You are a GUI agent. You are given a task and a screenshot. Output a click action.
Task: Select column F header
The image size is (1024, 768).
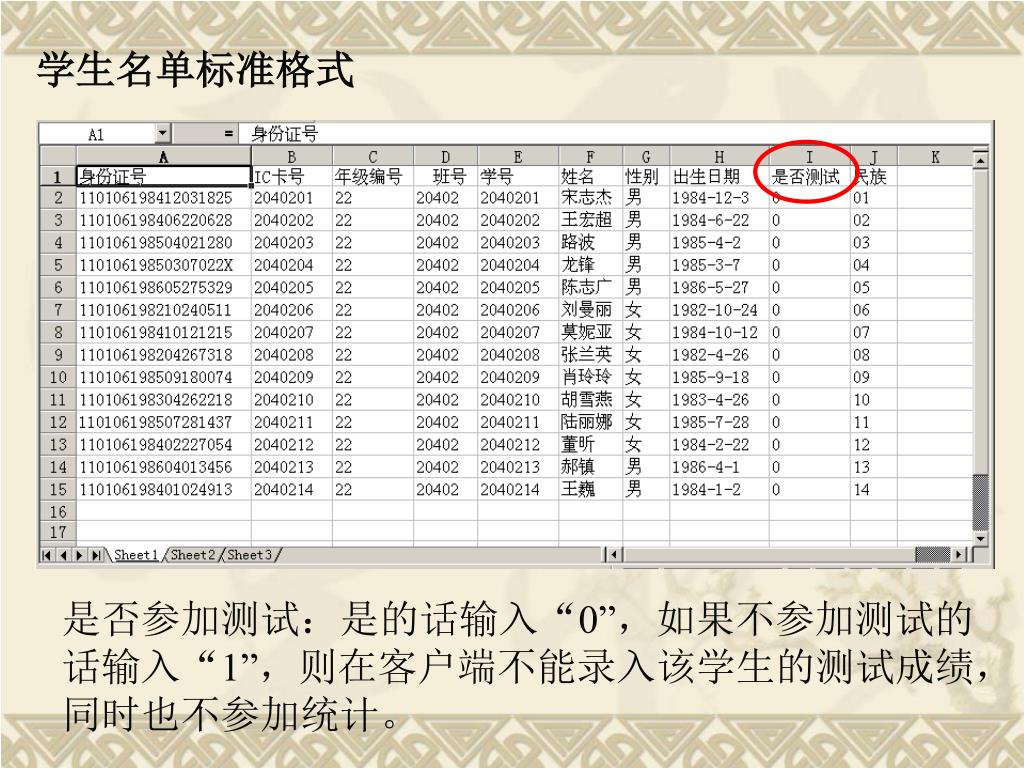click(590, 157)
